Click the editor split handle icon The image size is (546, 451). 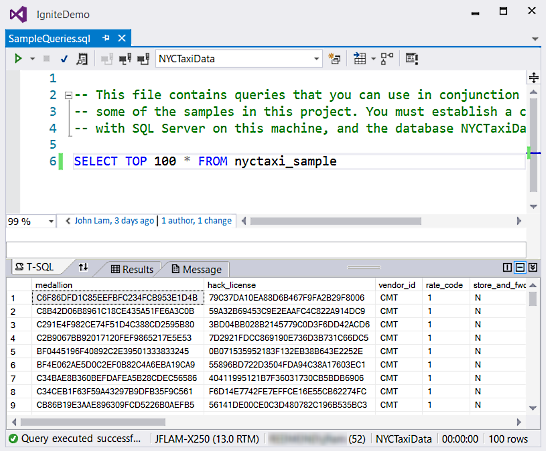click(x=533, y=77)
